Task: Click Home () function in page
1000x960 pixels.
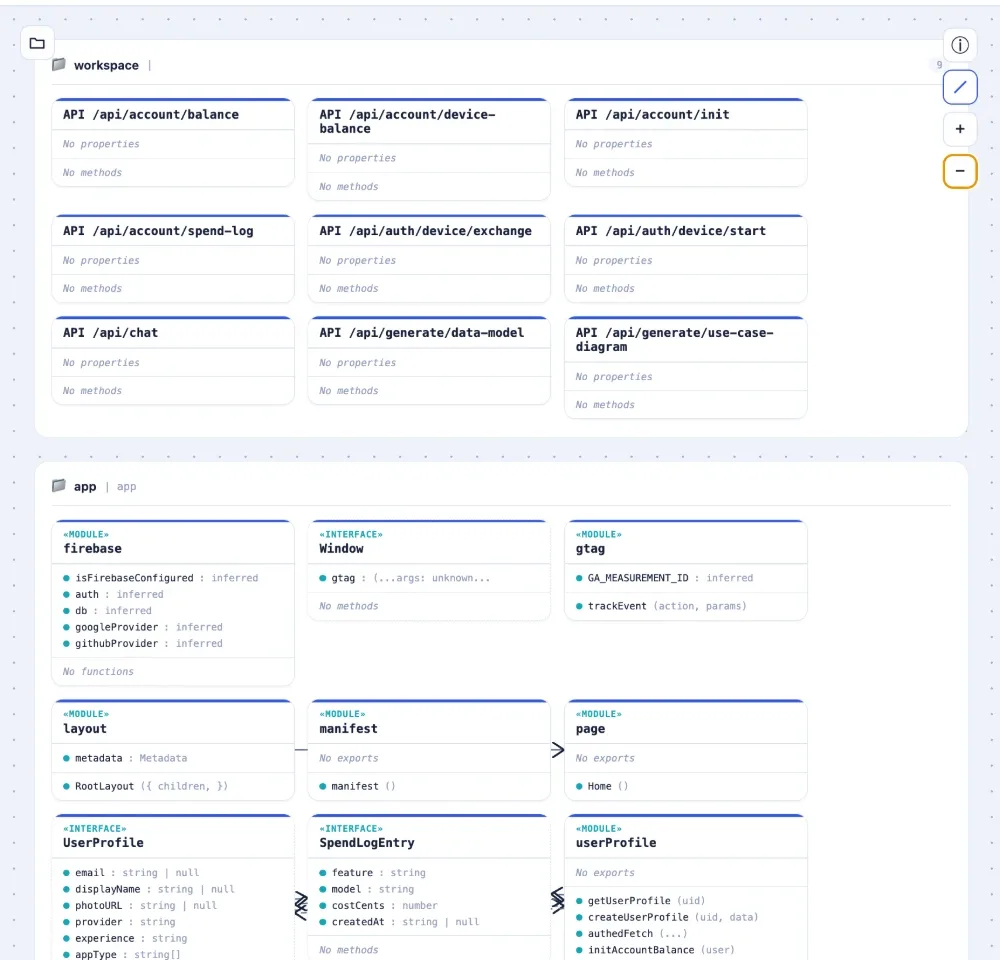Action: click(x=601, y=786)
